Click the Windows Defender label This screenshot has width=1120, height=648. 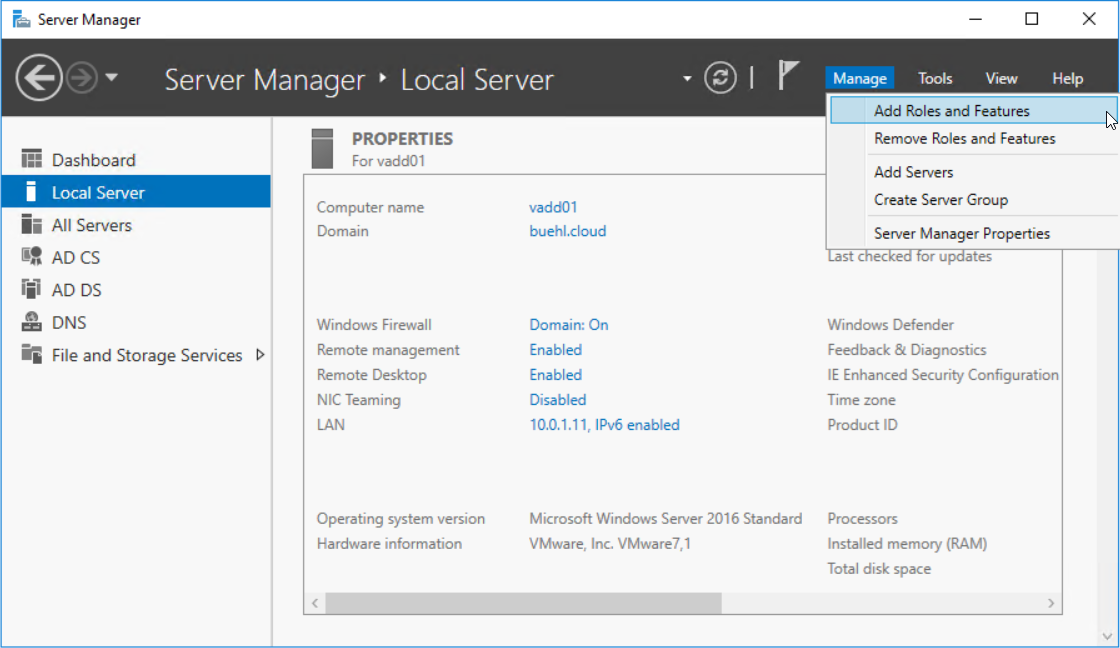890,325
